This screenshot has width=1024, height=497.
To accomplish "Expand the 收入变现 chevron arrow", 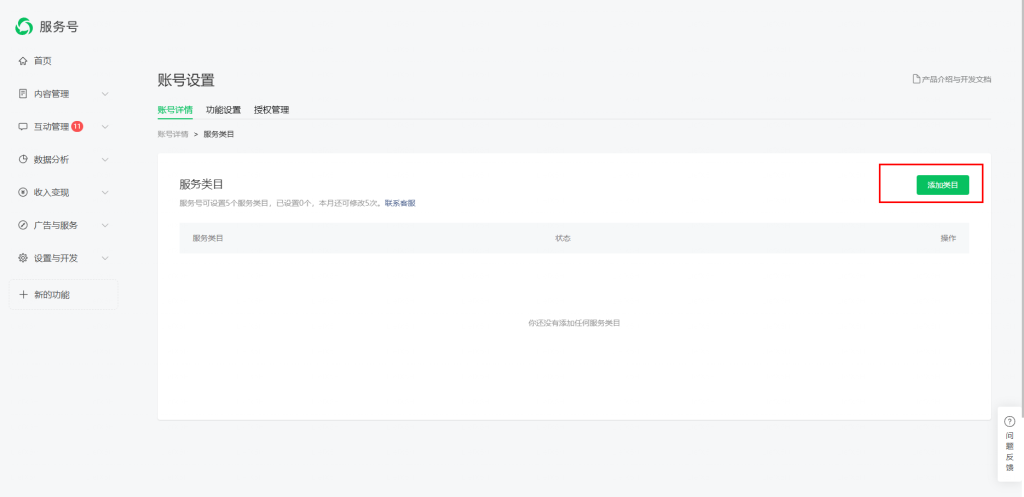I will (105, 192).
